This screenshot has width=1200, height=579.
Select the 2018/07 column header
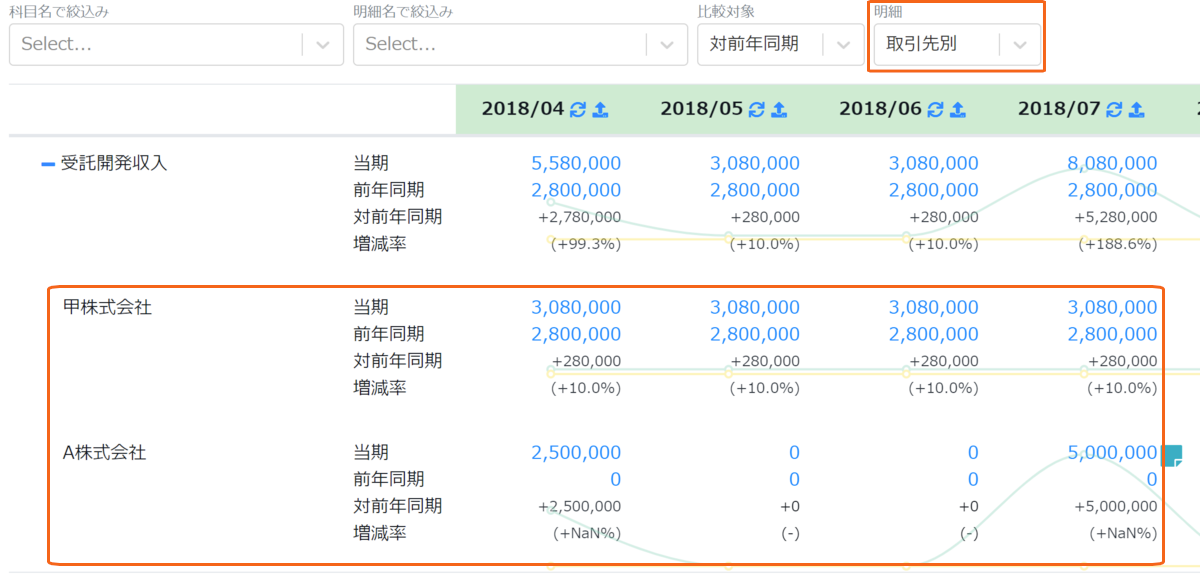pos(1059,110)
